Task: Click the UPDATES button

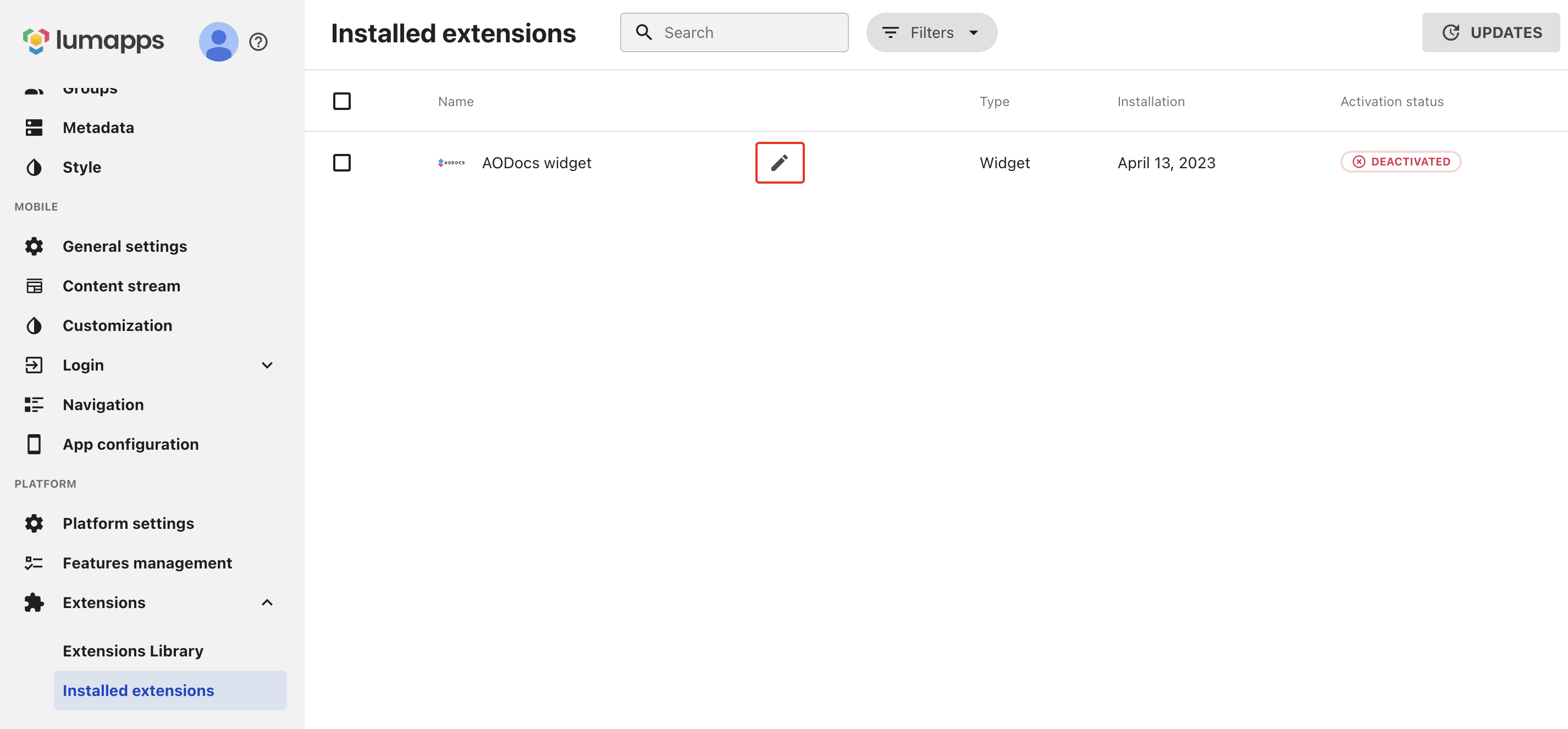Action: click(1490, 32)
